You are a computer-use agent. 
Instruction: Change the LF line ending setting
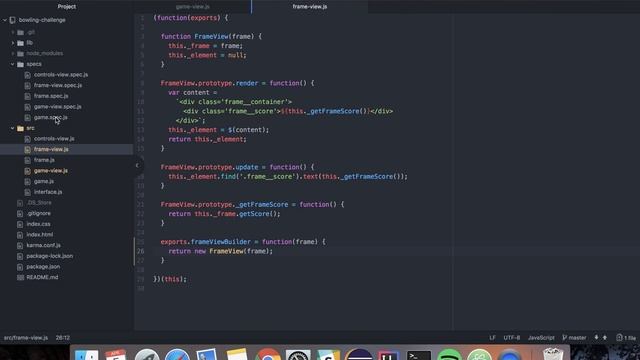tap(492, 338)
